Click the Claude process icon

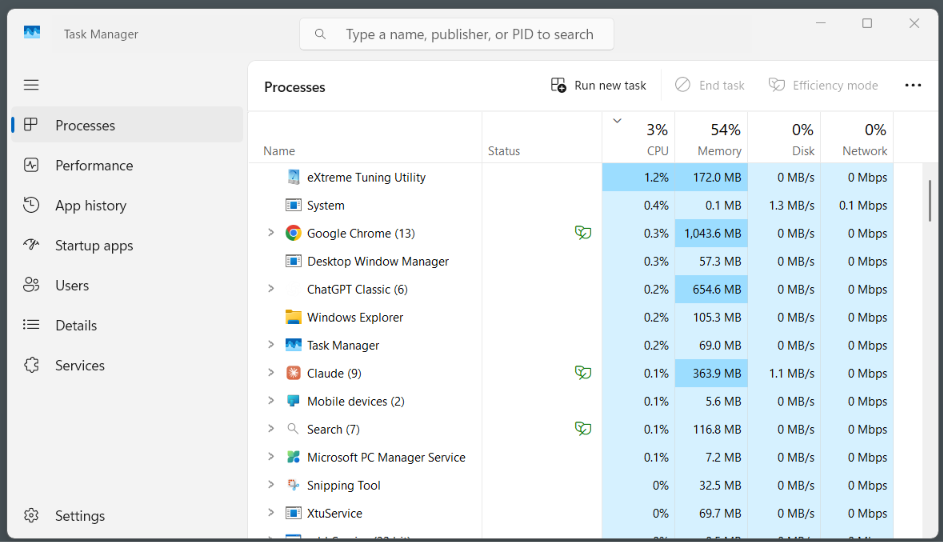click(293, 373)
